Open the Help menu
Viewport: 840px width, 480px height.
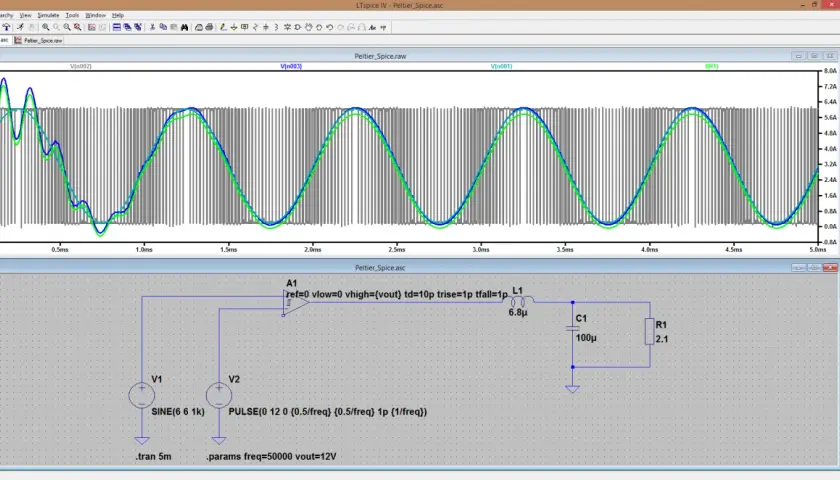(118, 15)
